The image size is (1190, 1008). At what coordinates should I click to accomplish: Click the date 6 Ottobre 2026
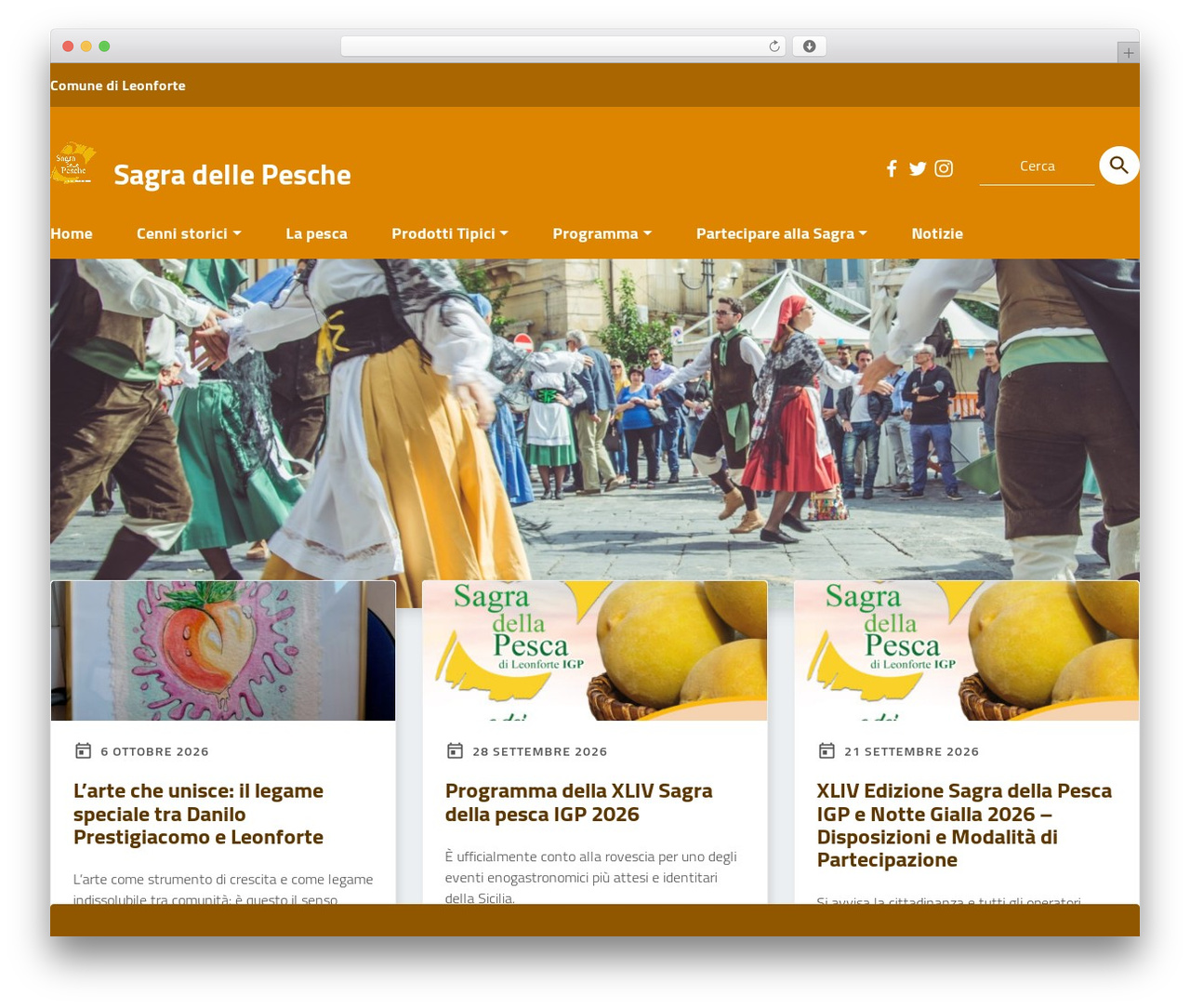point(154,751)
